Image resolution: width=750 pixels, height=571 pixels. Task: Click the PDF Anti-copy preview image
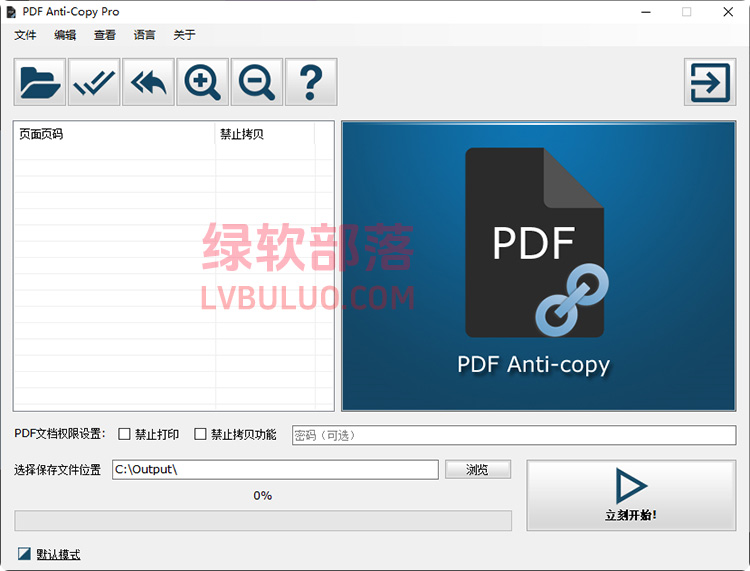tap(538, 266)
